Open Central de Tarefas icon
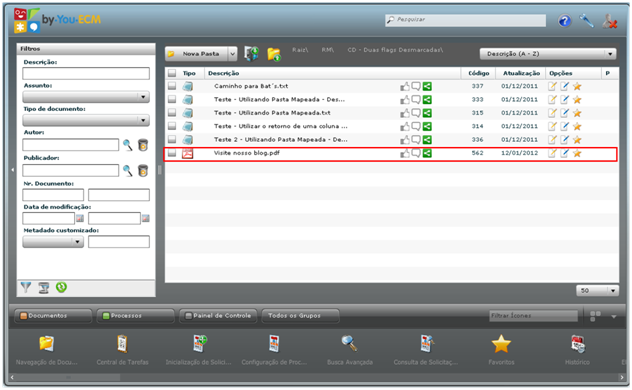 click(122, 344)
